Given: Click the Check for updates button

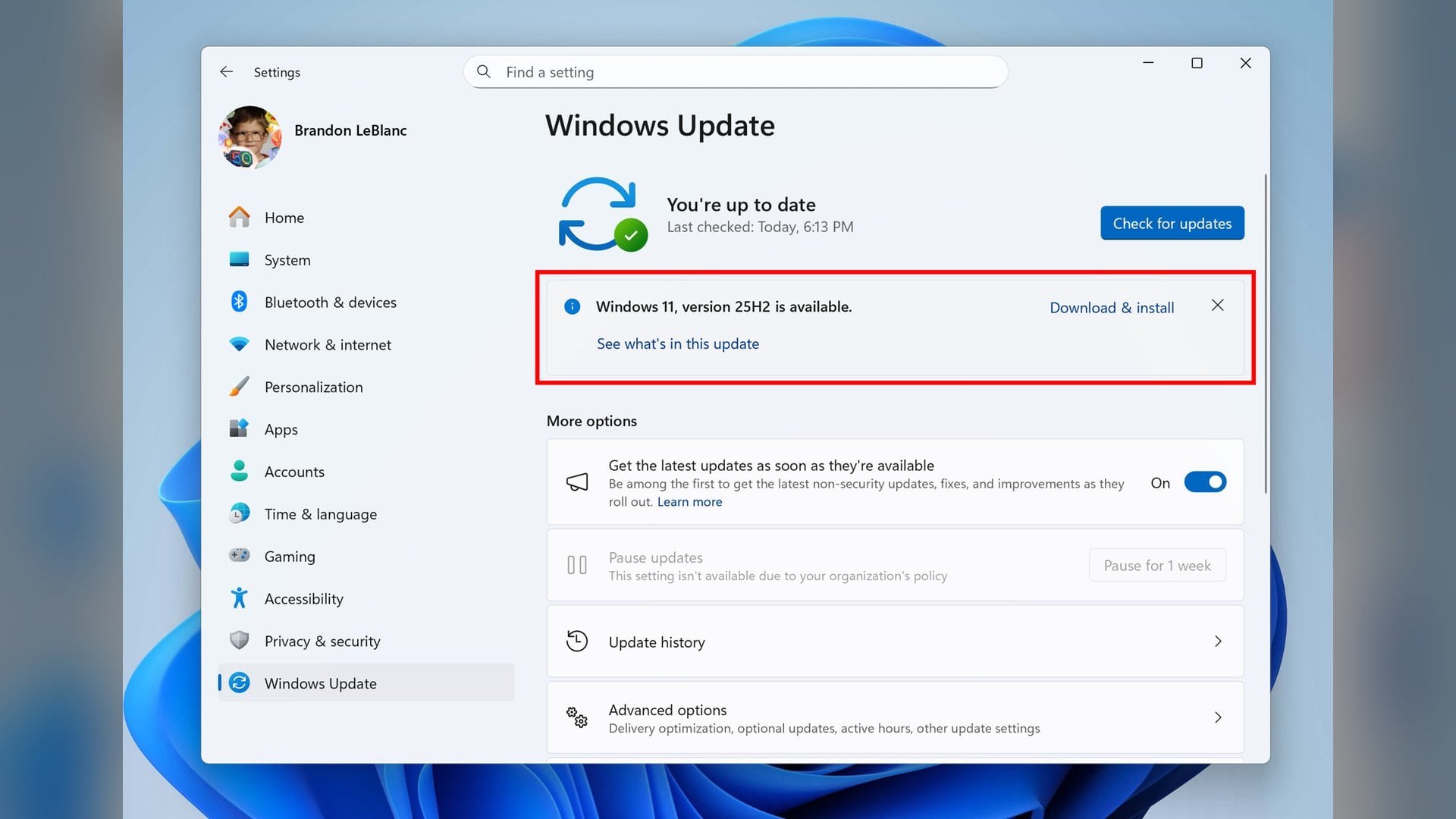Looking at the screenshot, I should point(1172,223).
